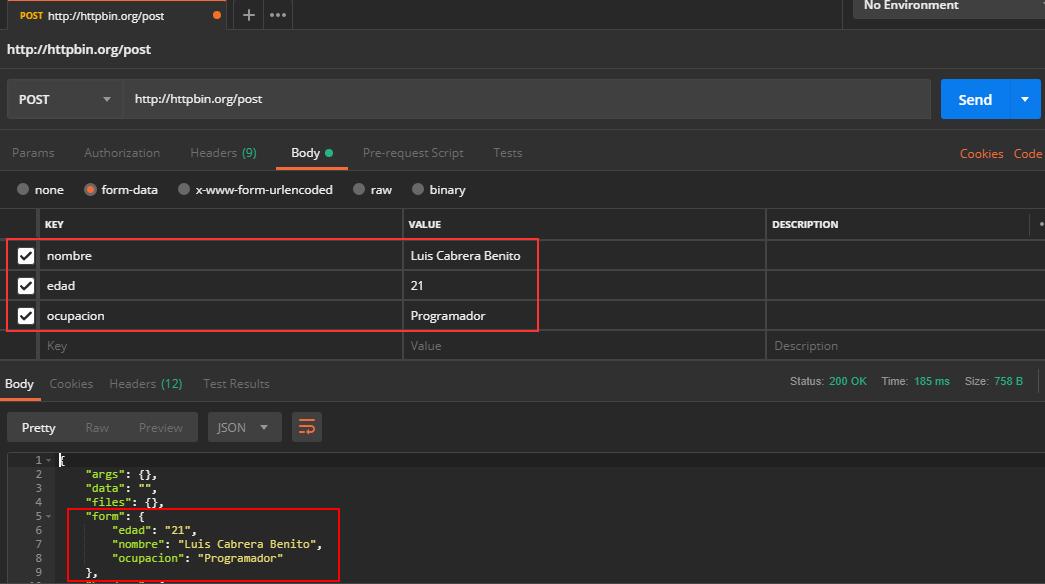Screen dimensions: 1045x584
Task: Open tab options ellipsis menu
Action: pyautogui.click(x=278, y=15)
